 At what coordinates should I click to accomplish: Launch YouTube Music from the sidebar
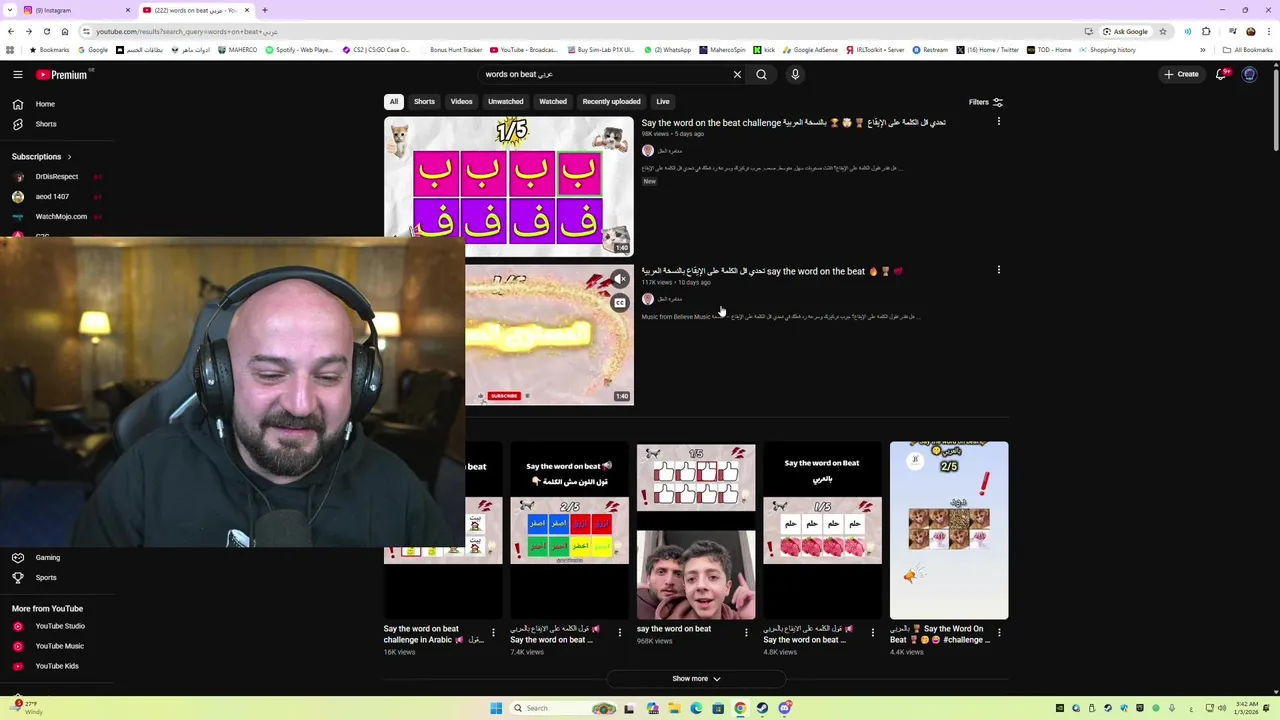pyautogui.click(x=59, y=646)
